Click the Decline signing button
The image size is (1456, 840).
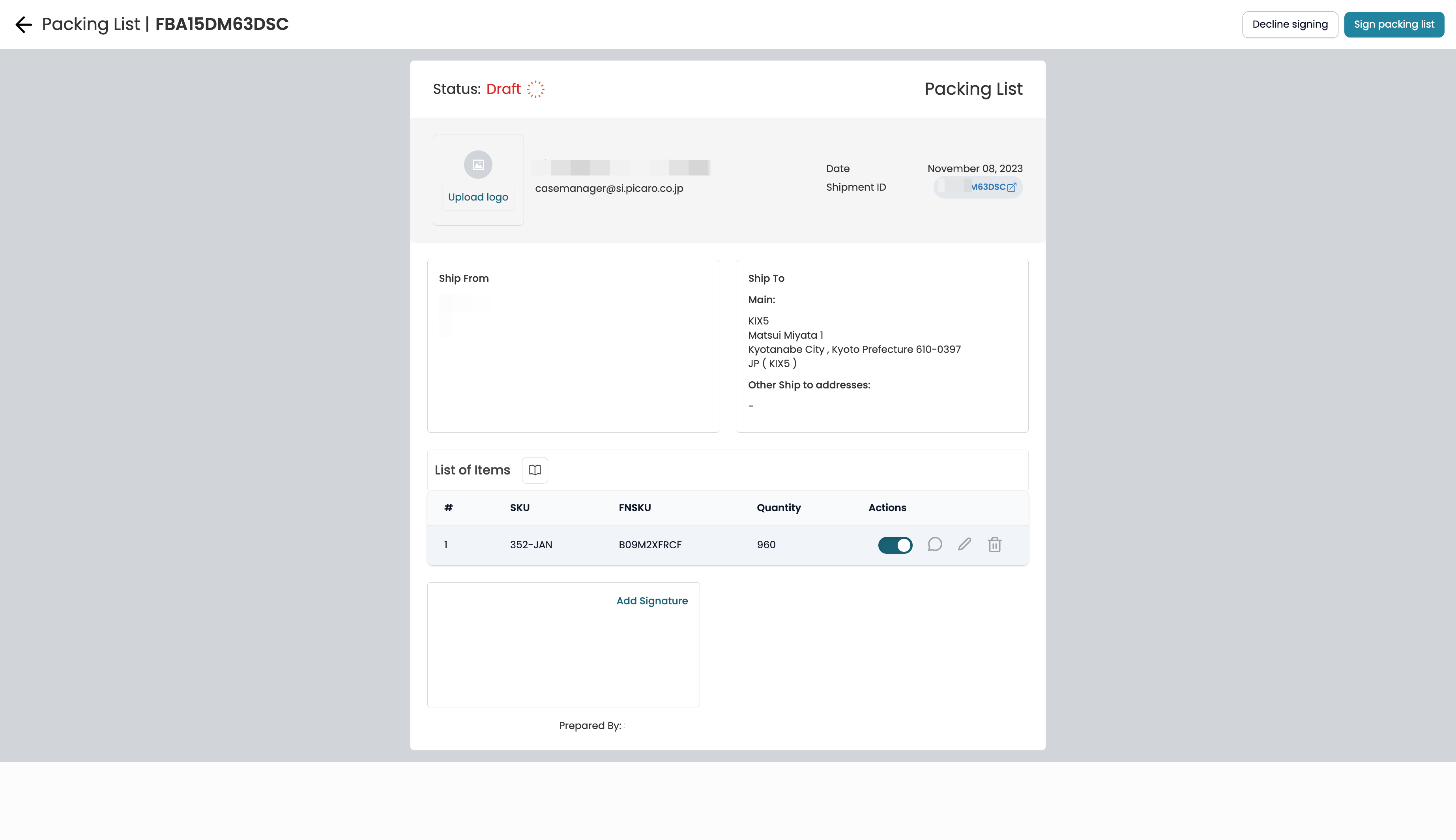(1290, 24)
